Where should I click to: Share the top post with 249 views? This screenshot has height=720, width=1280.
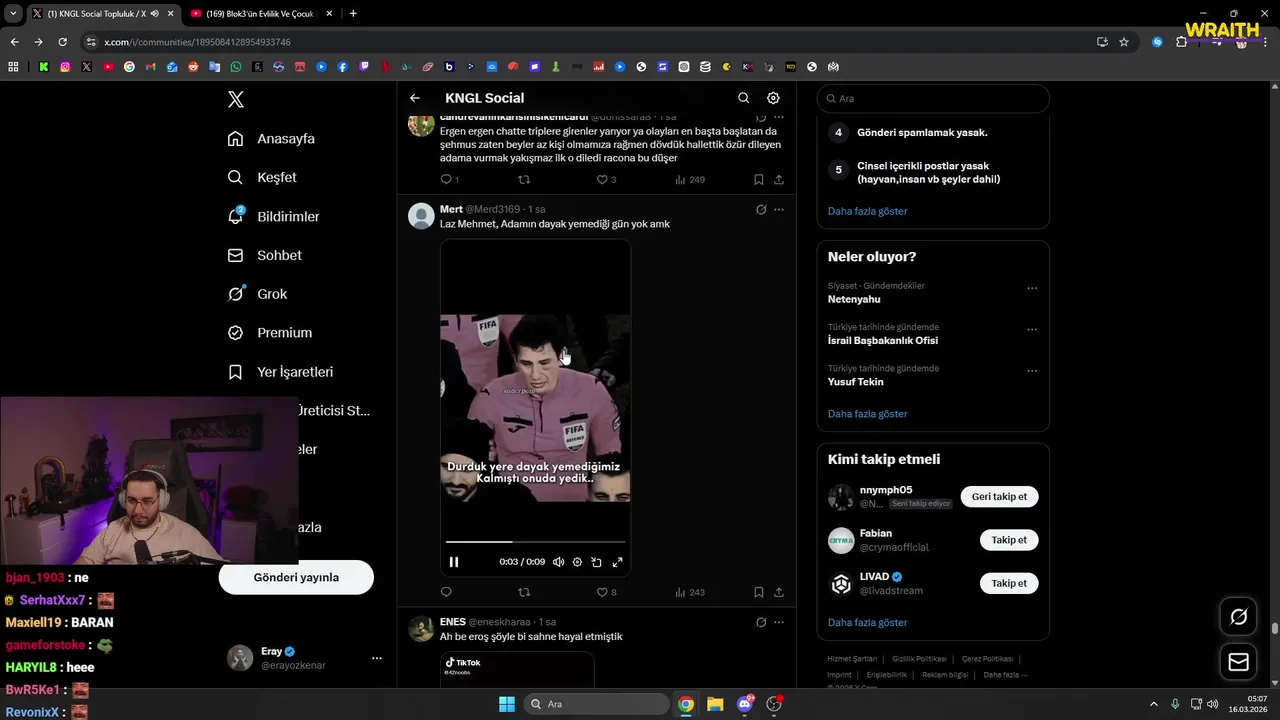(779, 180)
